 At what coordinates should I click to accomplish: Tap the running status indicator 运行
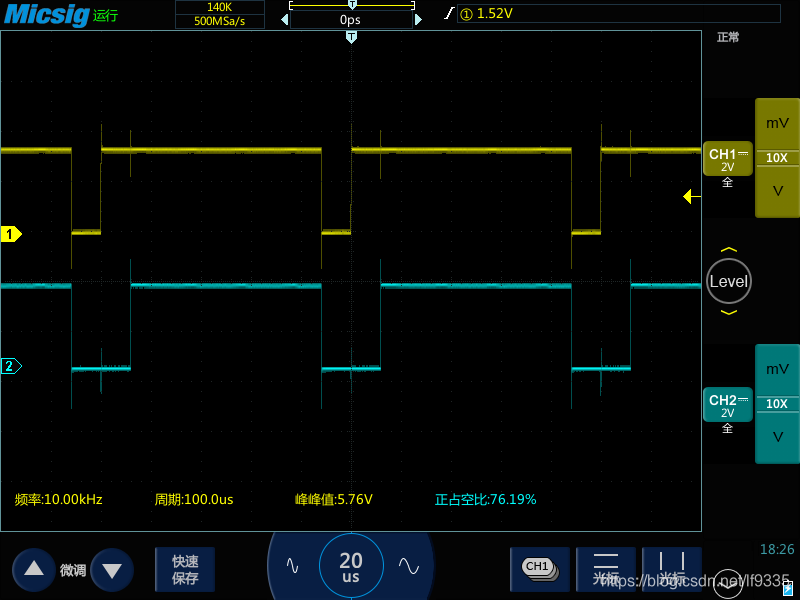point(106,16)
